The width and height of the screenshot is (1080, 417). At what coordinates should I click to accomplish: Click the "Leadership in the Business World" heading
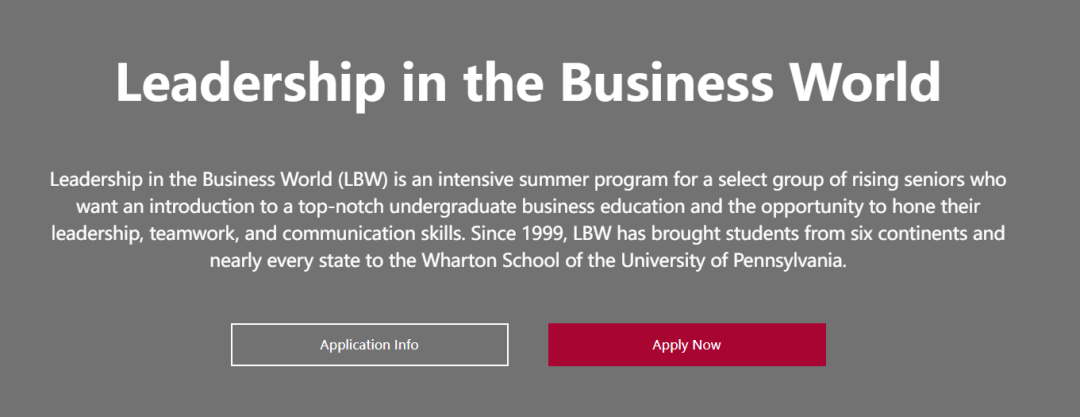click(528, 83)
